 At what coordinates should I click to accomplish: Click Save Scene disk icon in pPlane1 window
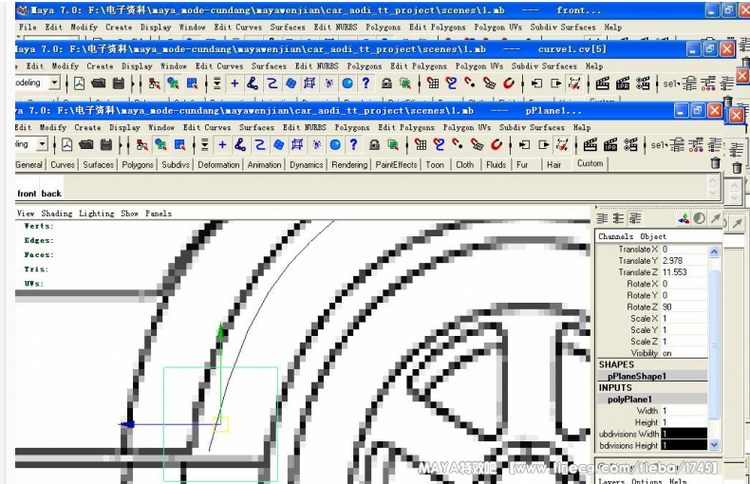coord(106,144)
